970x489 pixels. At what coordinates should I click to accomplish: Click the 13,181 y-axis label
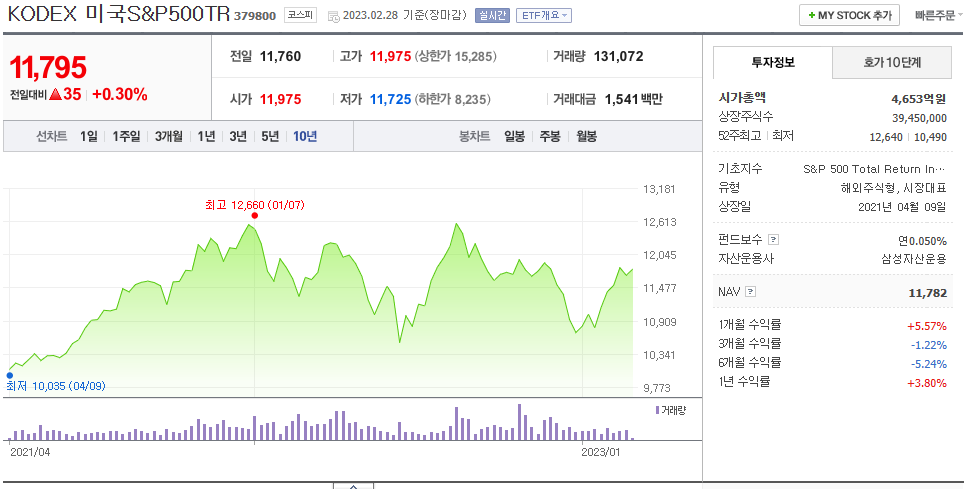(x=659, y=189)
